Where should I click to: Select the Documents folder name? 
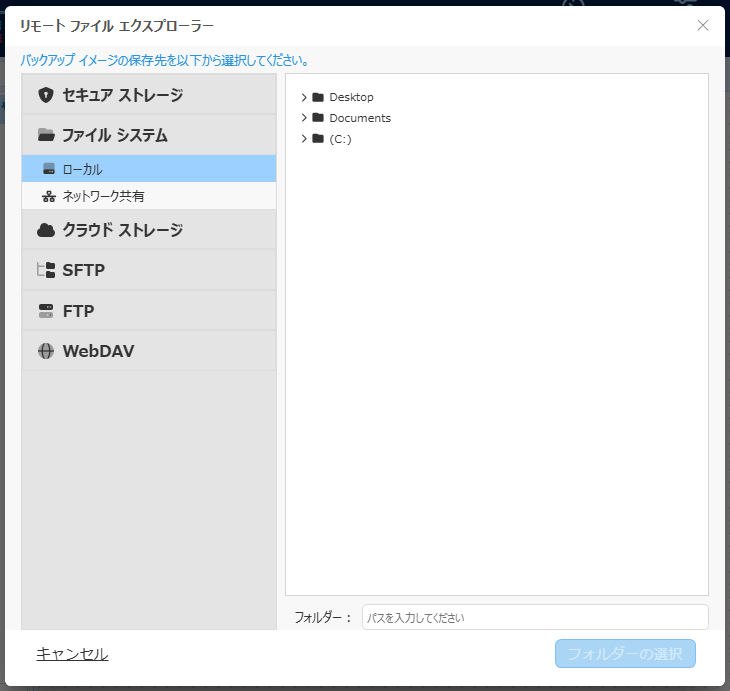click(360, 118)
